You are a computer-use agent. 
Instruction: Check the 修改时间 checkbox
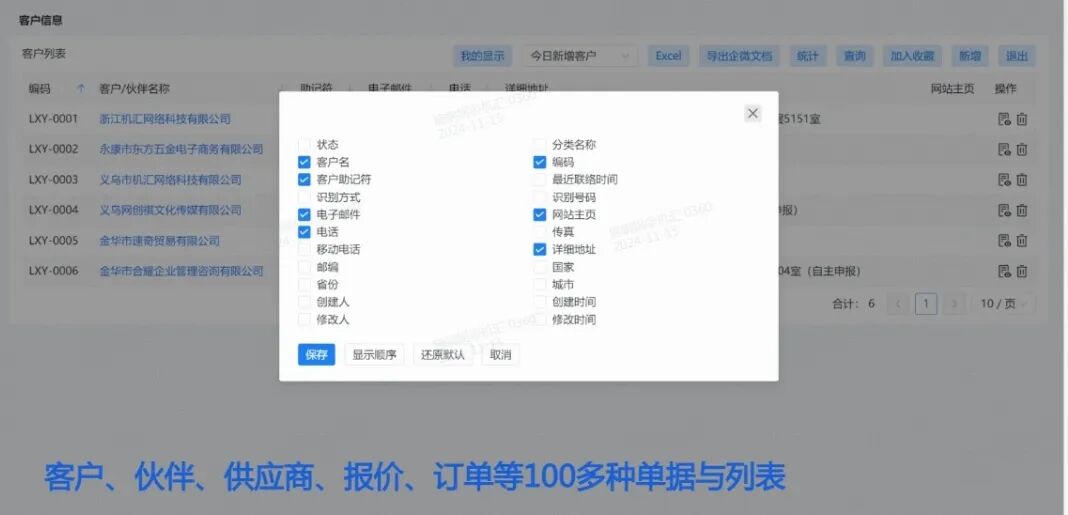click(x=539, y=319)
